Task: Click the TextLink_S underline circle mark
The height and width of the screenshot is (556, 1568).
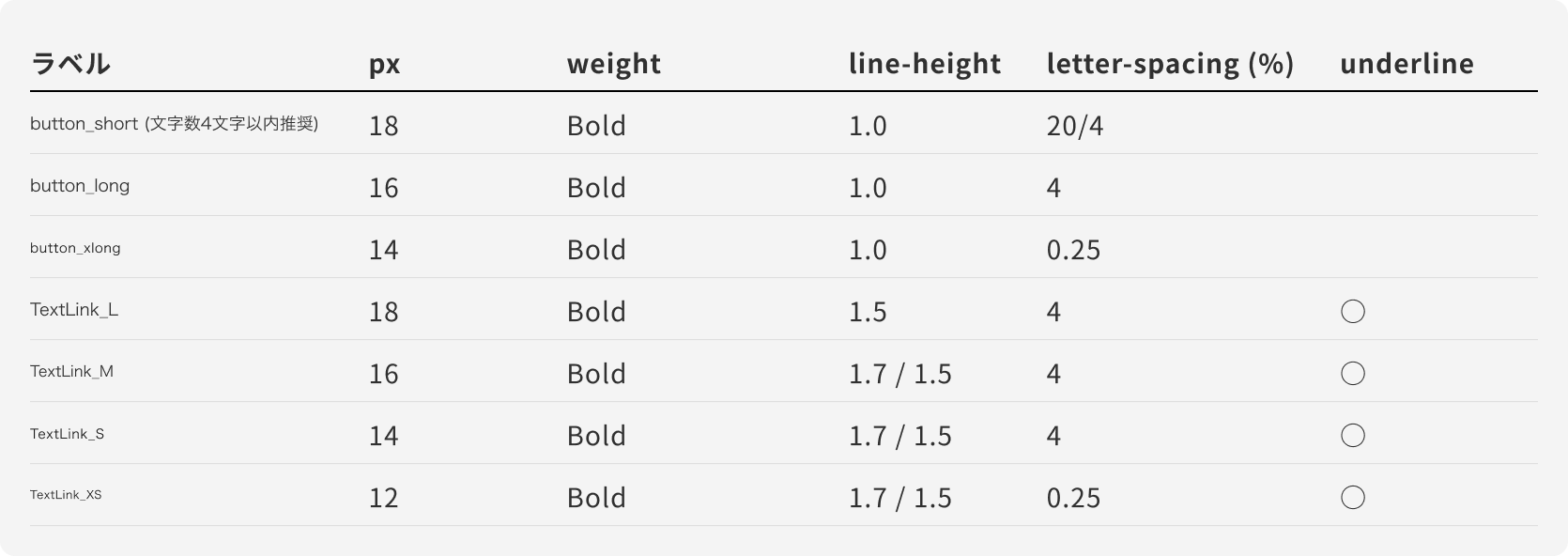Action: point(1352,436)
